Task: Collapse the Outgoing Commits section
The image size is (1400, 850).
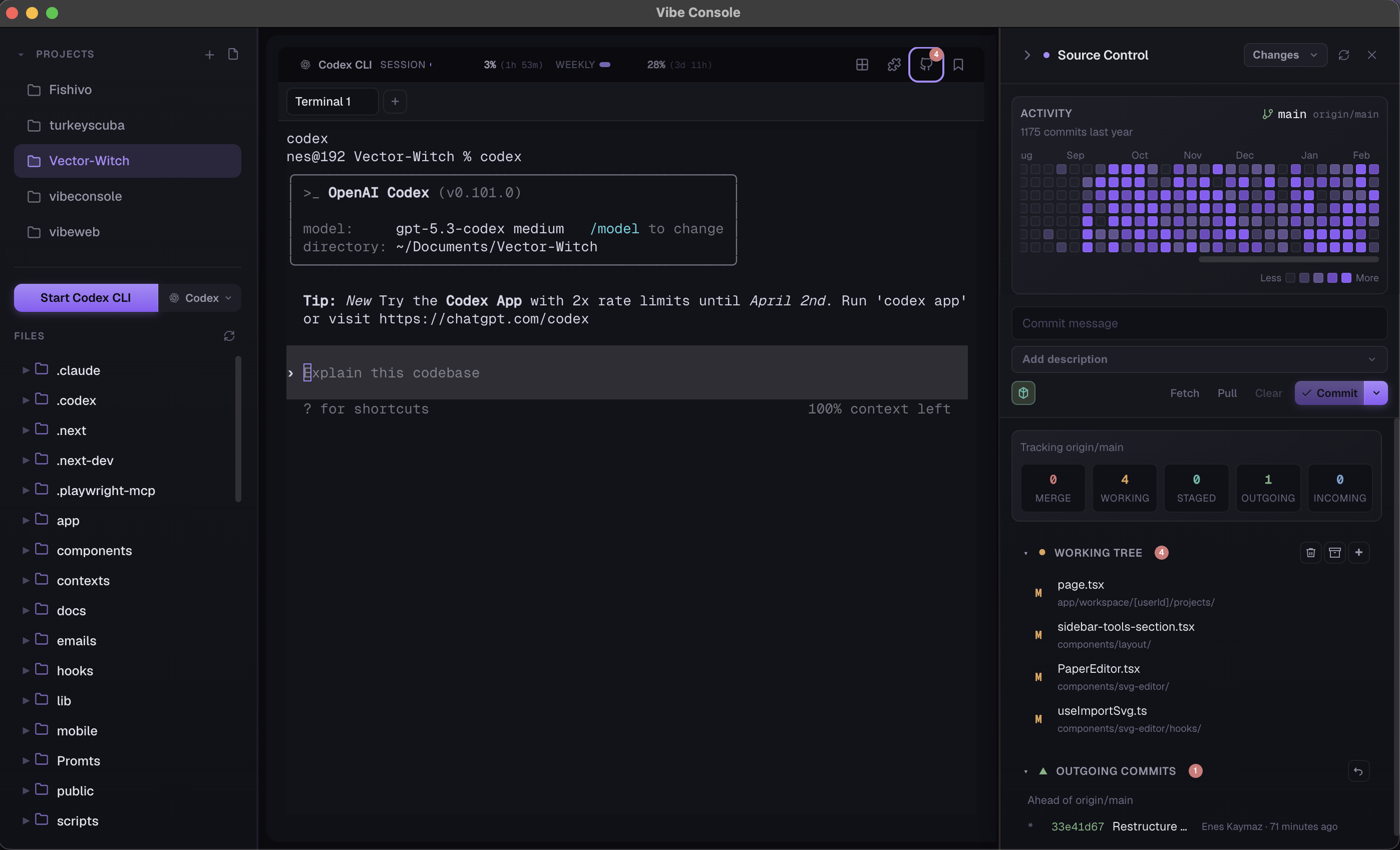Action: point(1025,771)
